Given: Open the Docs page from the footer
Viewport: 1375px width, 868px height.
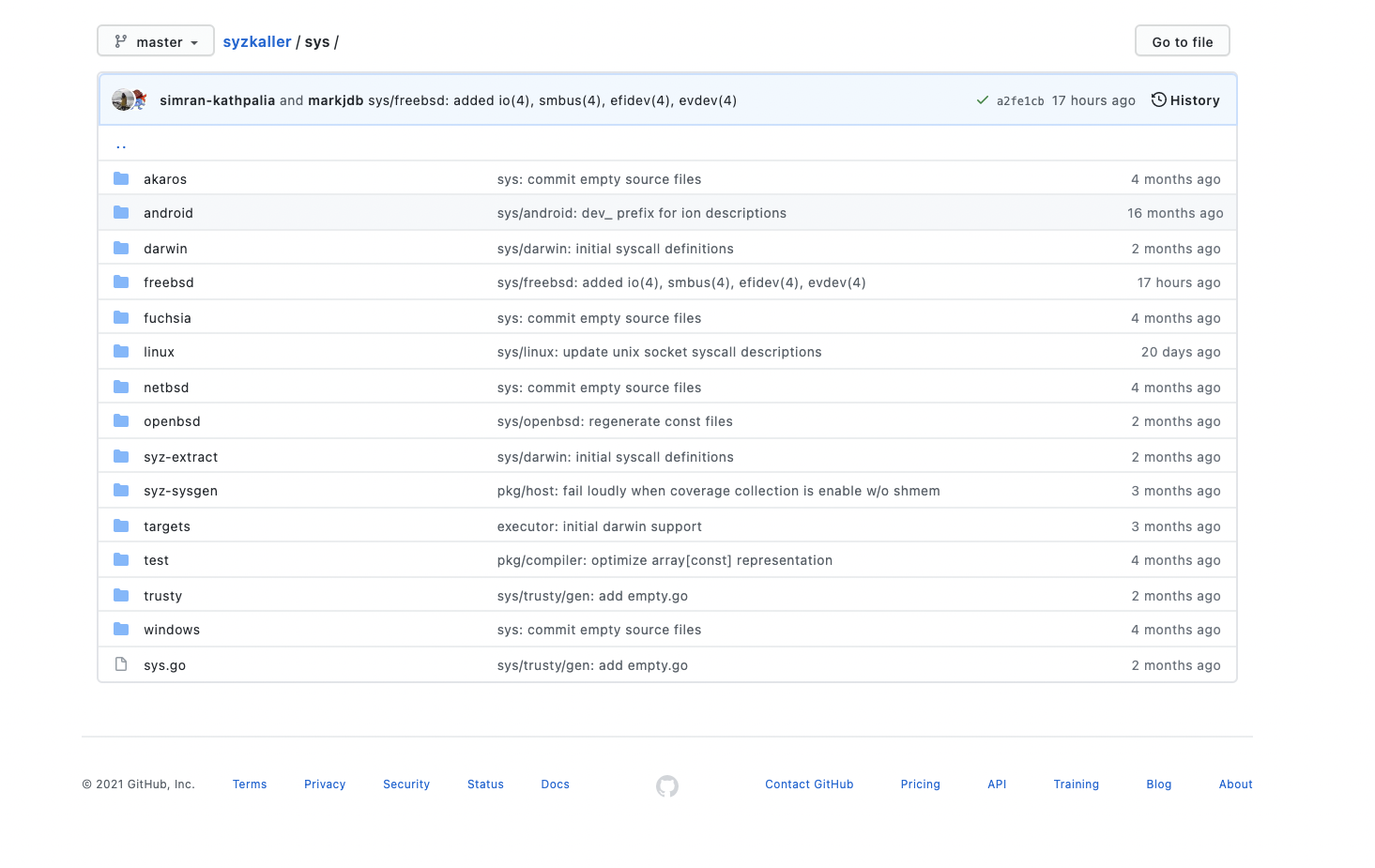Looking at the screenshot, I should pos(555,784).
